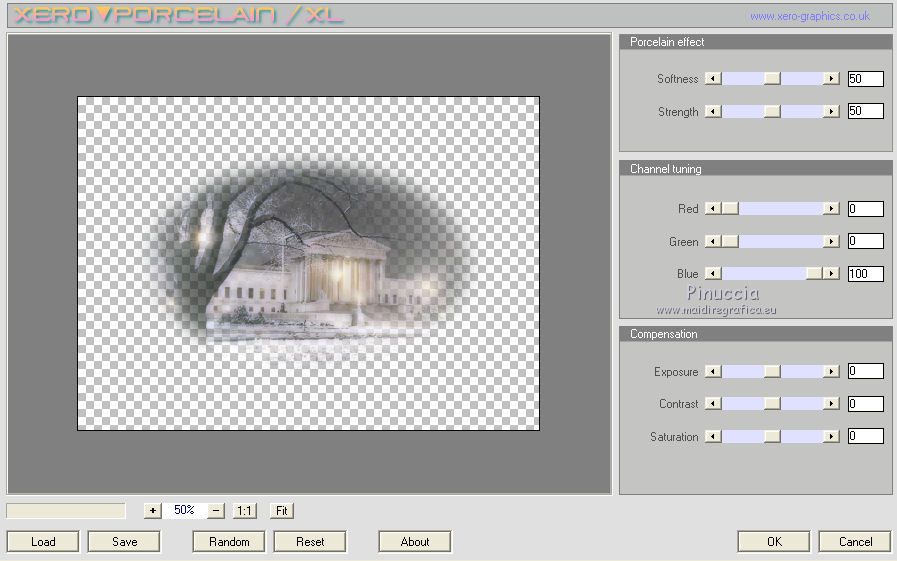
Task: Click the Red channel slider thumb
Action: click(730, 209)
